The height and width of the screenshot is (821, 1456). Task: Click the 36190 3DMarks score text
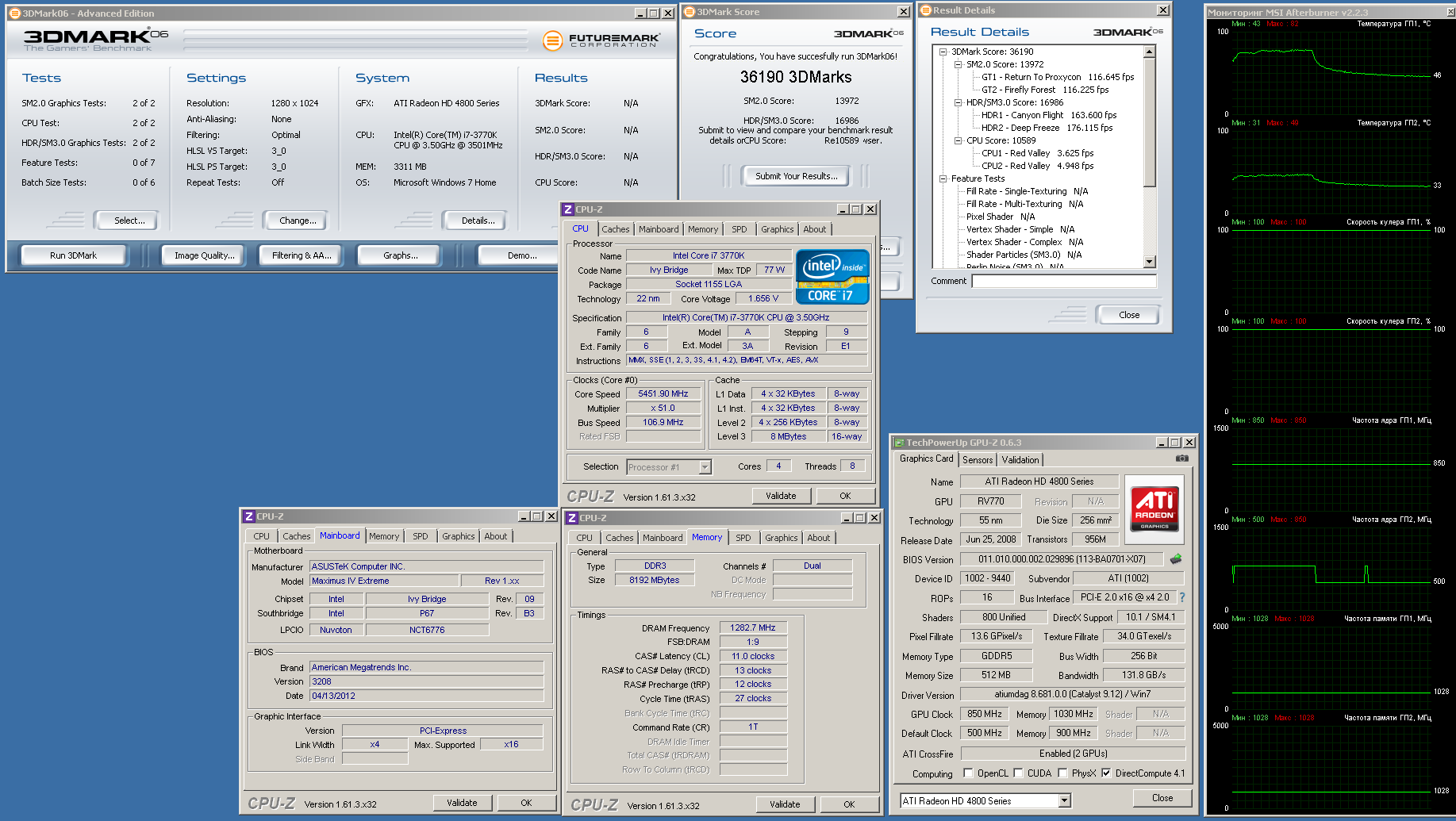click(796, 77)
